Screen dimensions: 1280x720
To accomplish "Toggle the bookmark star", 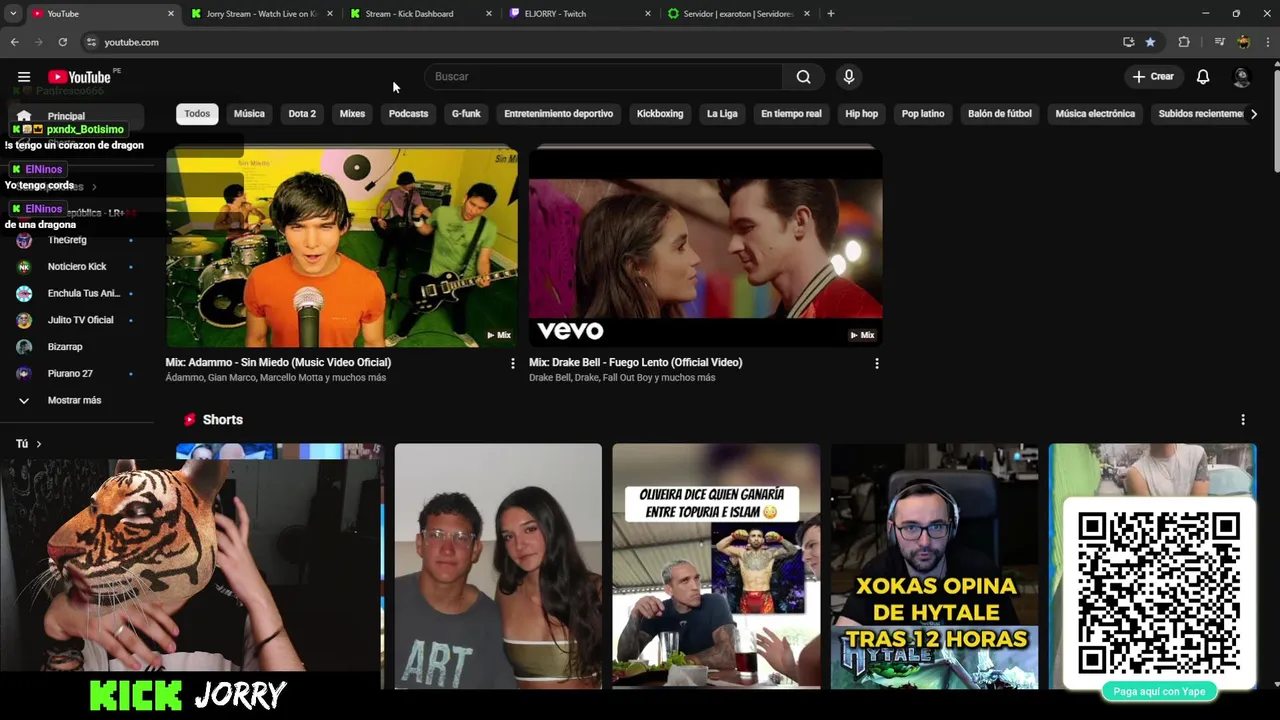I will tap(1150, 42).
